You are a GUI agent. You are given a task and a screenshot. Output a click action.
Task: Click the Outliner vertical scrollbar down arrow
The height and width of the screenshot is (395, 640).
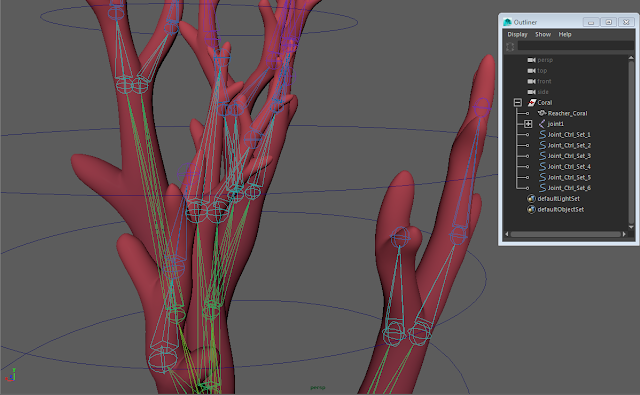tap(631, 227)
